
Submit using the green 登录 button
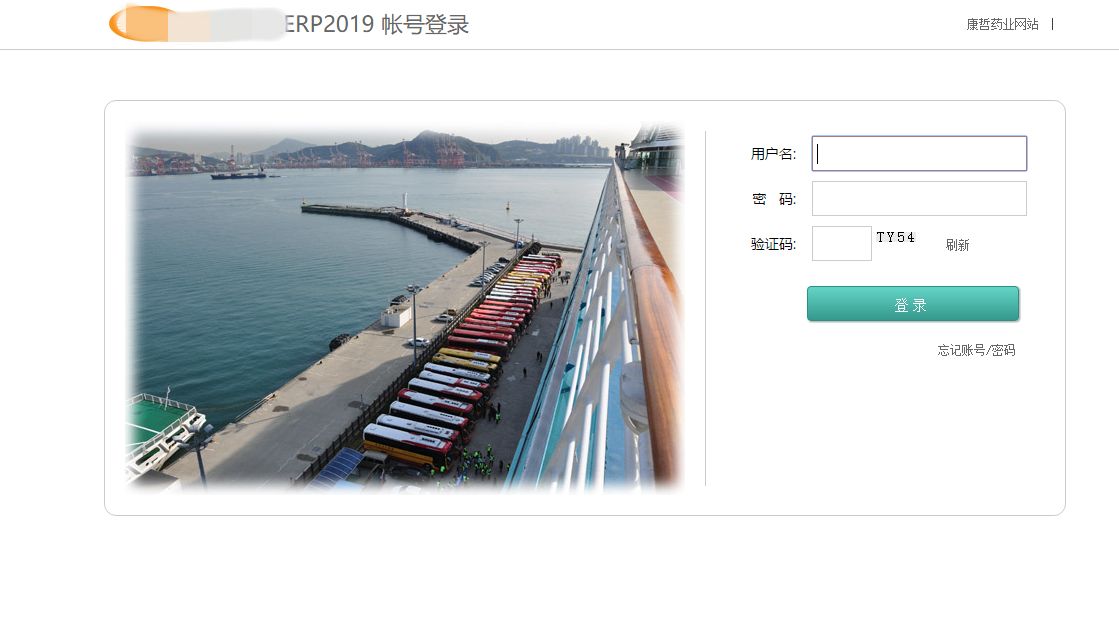(913, 304)
